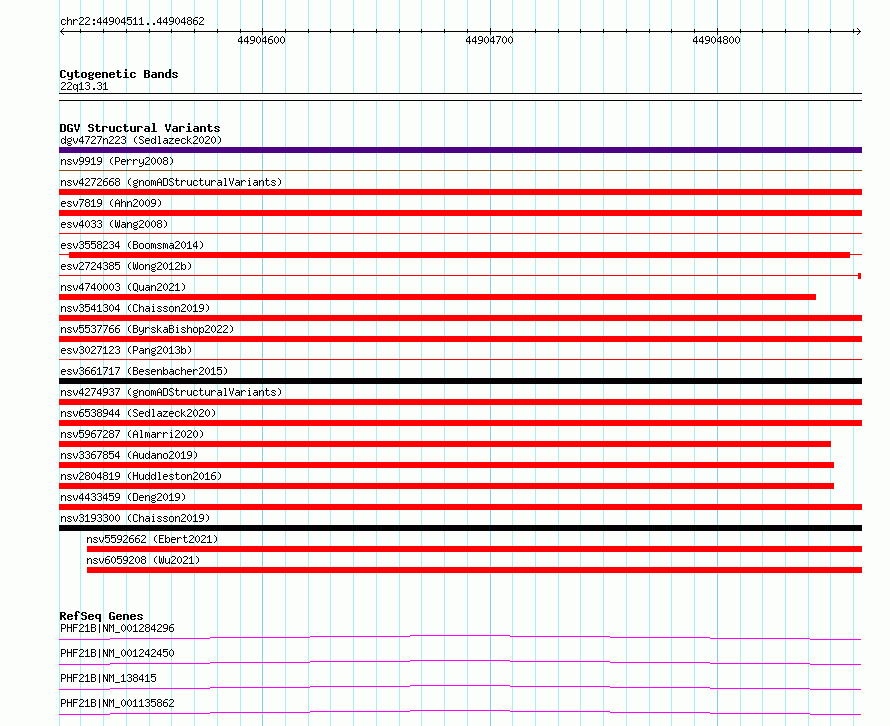This screenshot has width=890, height=726.
Task: Select the nsv5537766 (ByrskaBishop2022) label
Action: [147, 329]
